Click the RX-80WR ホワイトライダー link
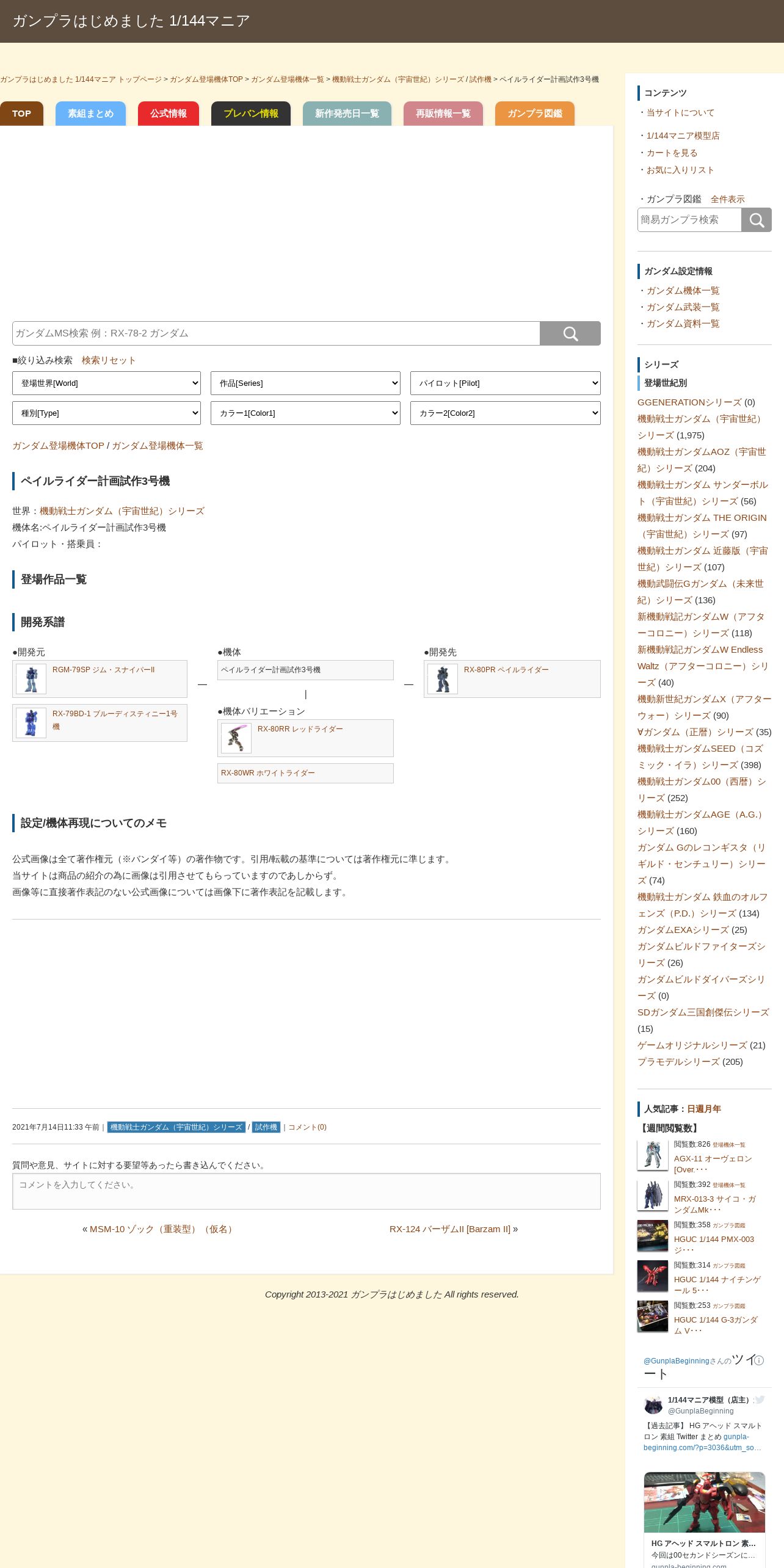The image size is (784, 1568). 268,773
